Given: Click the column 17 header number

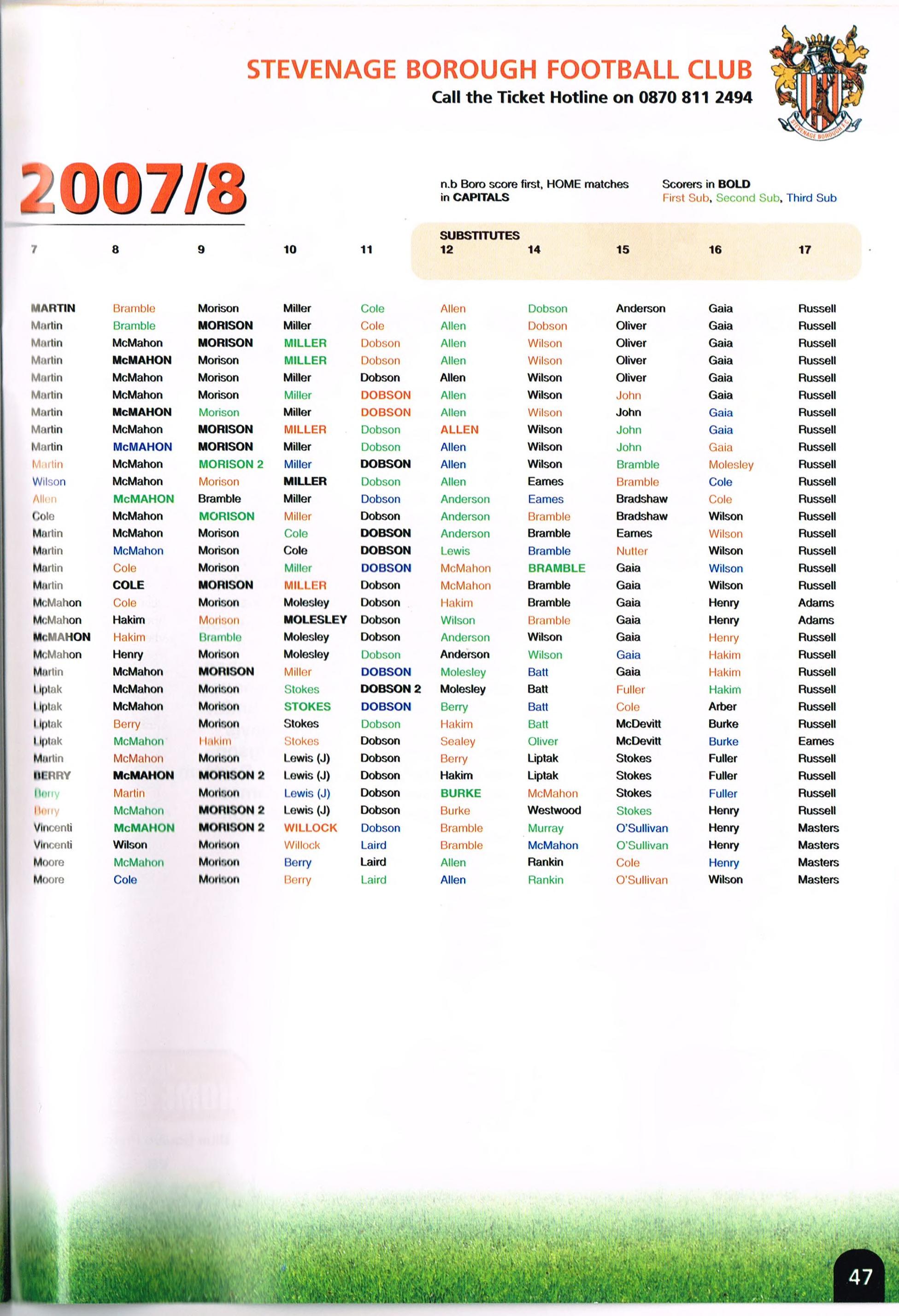Looking at the screenshot, I should coord(805,250).
